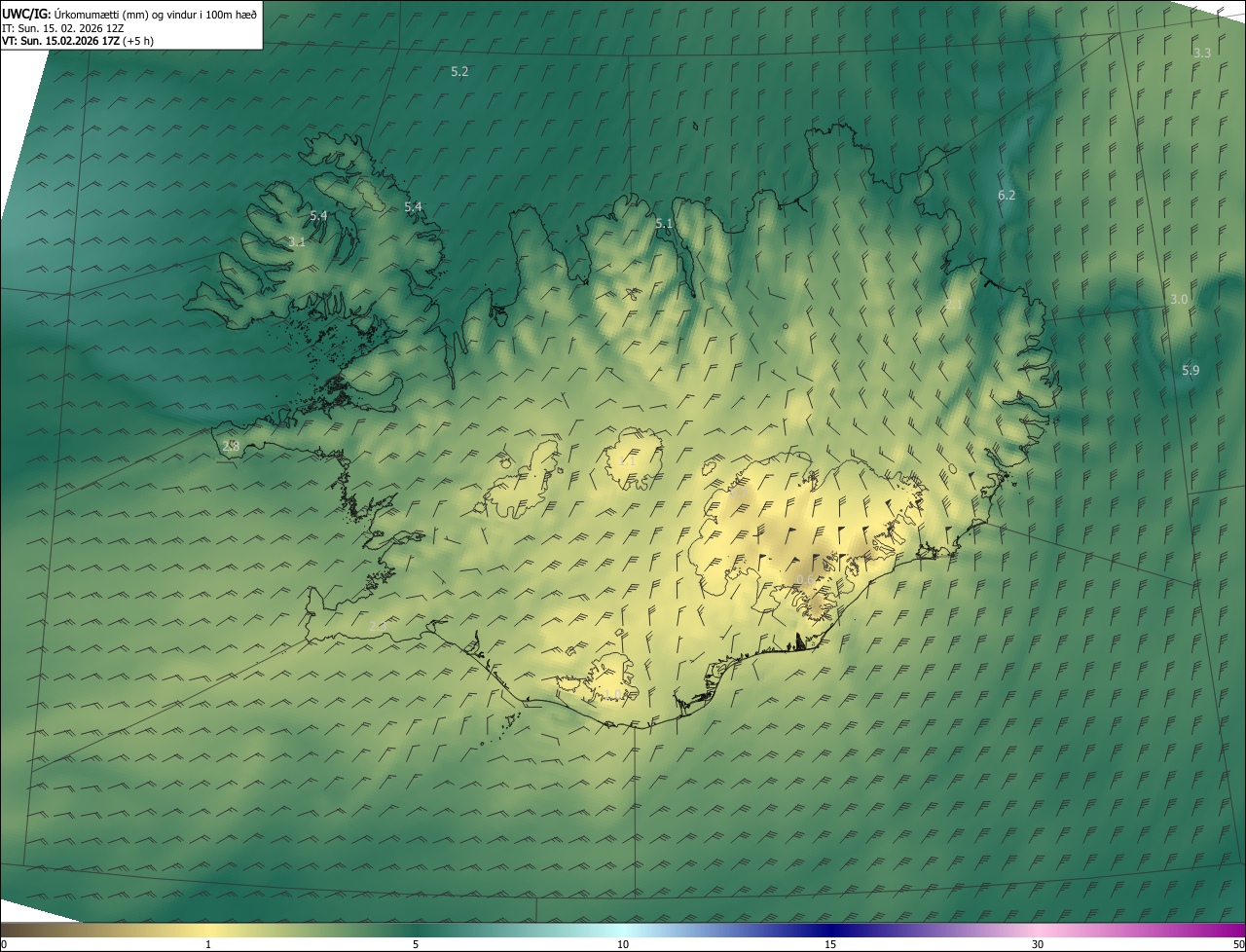This screenshot has width=1246, height=952.
Task: Click the '2.8' value label on the map
Action: click(x=231, y=446)
